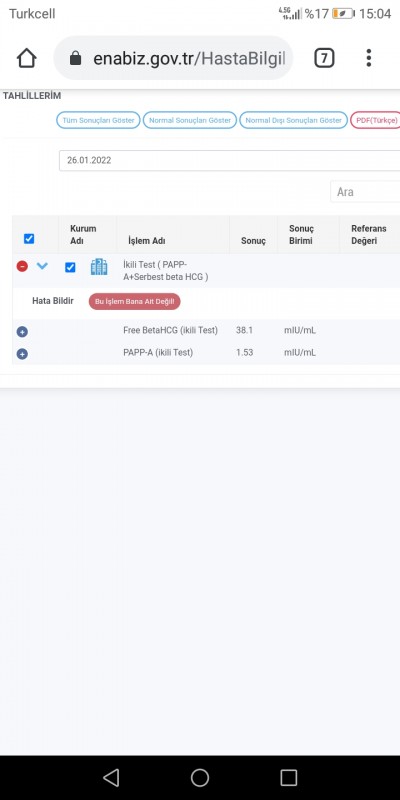Toggle the select-all checkbox in table header
400x800 pixels.
29,238
